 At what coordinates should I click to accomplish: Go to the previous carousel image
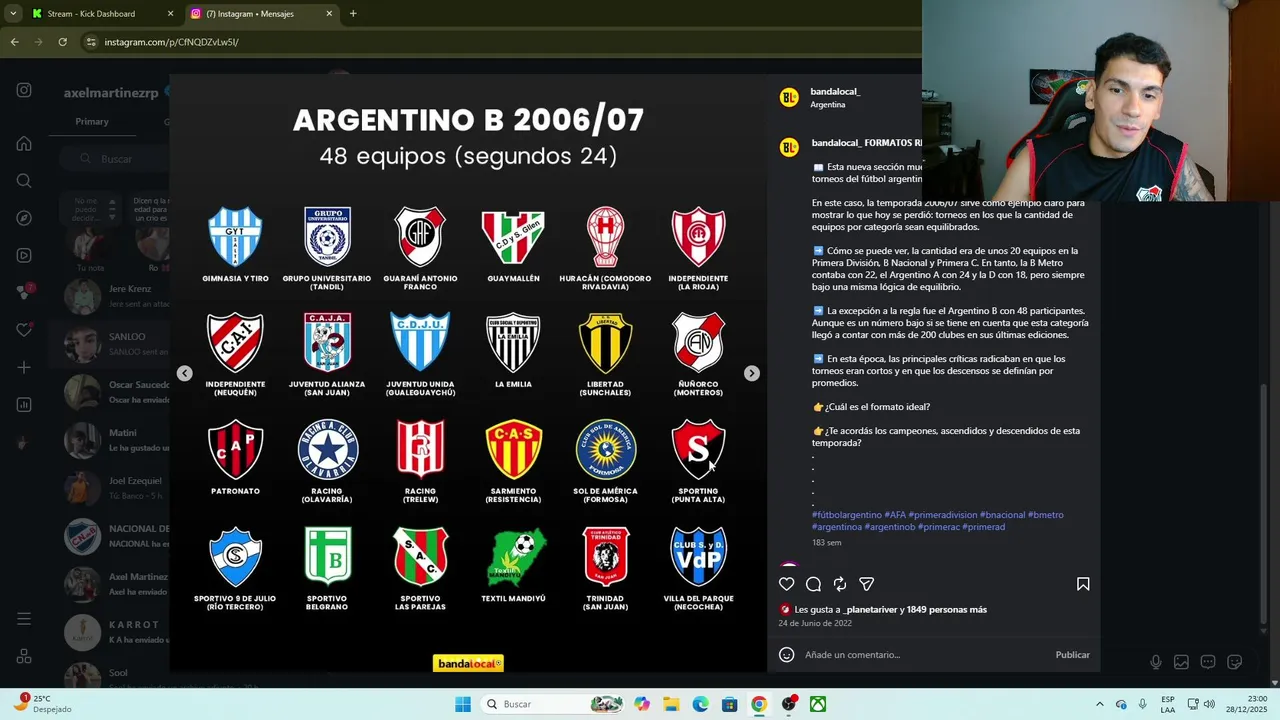[185, 373]
